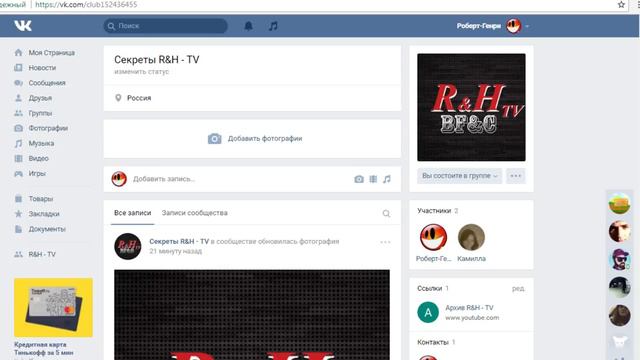Open R&H - TV shortcut in sidebar

pyautogui.click(x=42, y=254)
